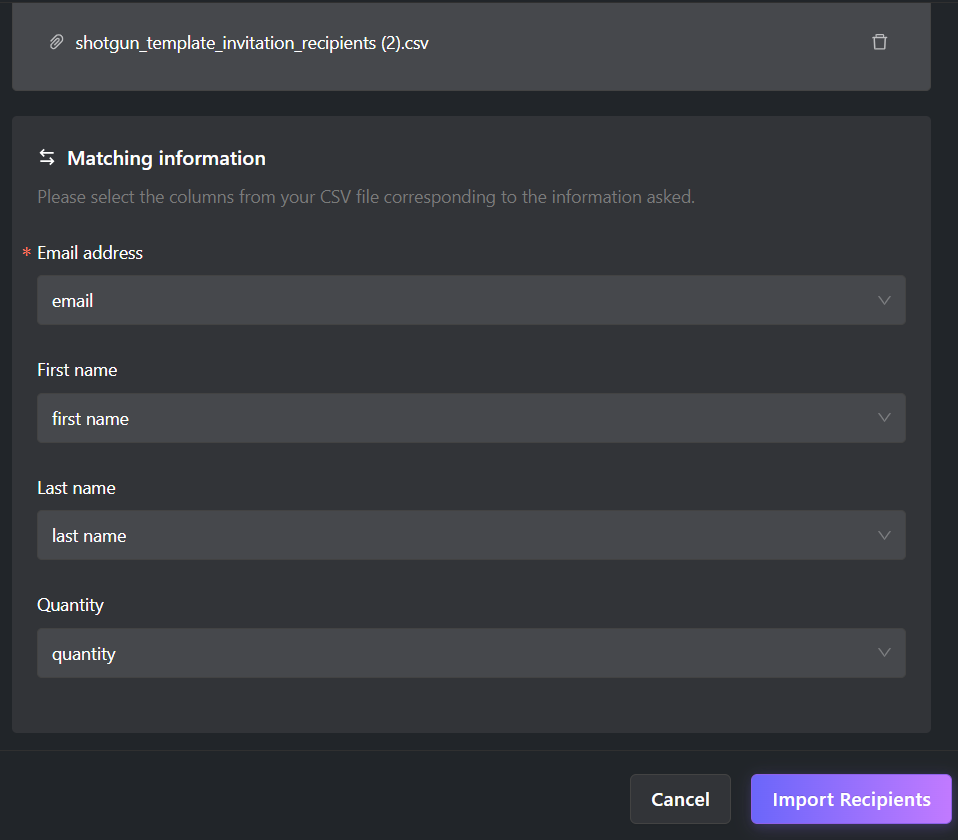This screenshot has height=840, width=958.
Task: Click the First name field label
Action: click(x=77, y=370)
